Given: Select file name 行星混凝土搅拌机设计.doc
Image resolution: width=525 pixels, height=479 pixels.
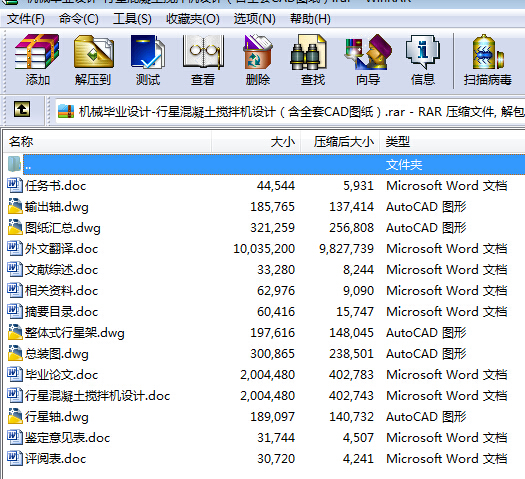Looking at the screenshot, I should (97, 396).
